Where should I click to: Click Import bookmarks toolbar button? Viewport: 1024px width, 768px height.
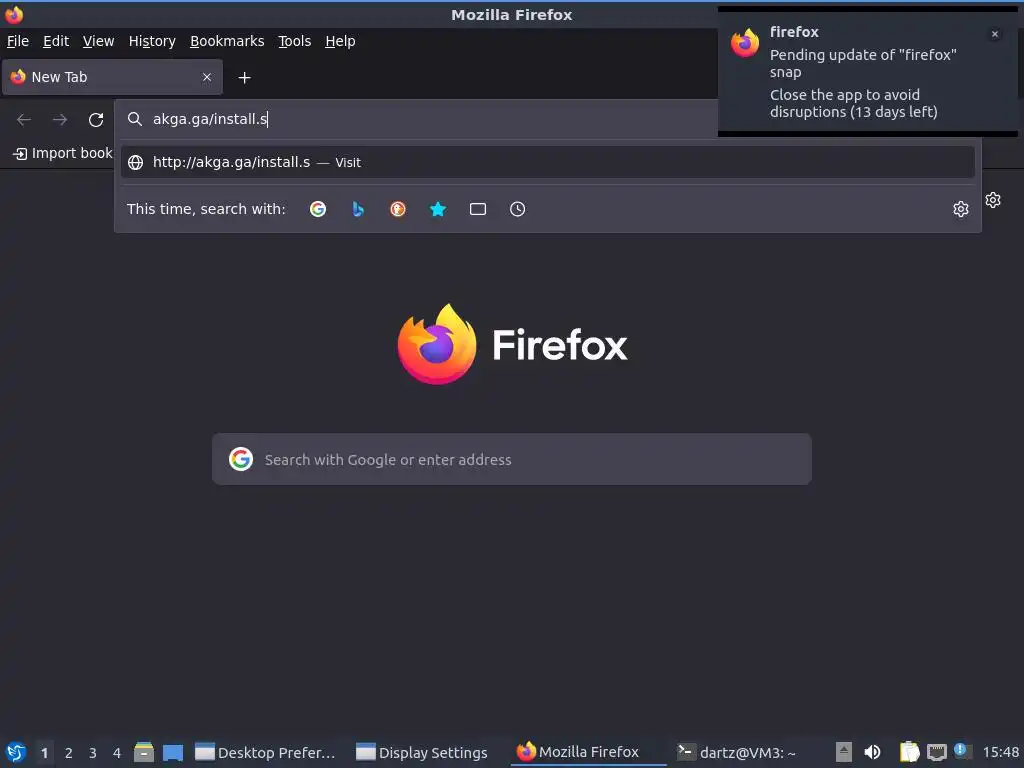(x=63, y=153)
